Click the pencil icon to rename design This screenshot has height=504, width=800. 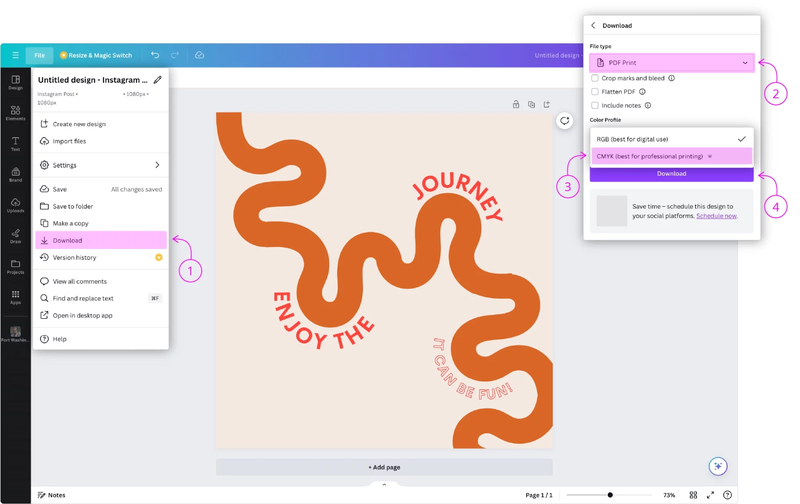tap(158, 80)
